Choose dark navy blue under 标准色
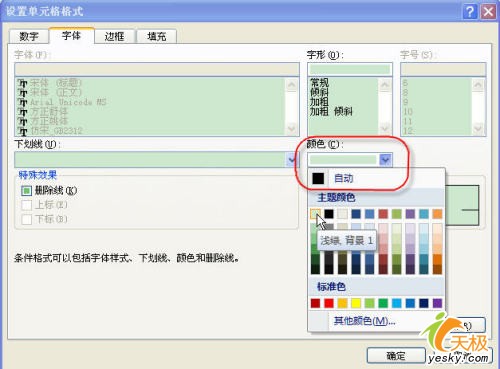Screen dimensions: 500x369 (x=424, y=303)
